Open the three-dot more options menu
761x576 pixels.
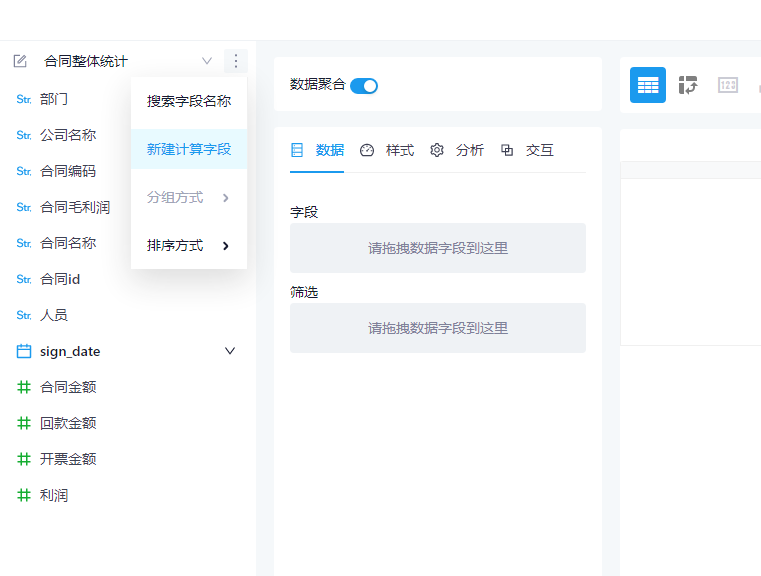235,61
